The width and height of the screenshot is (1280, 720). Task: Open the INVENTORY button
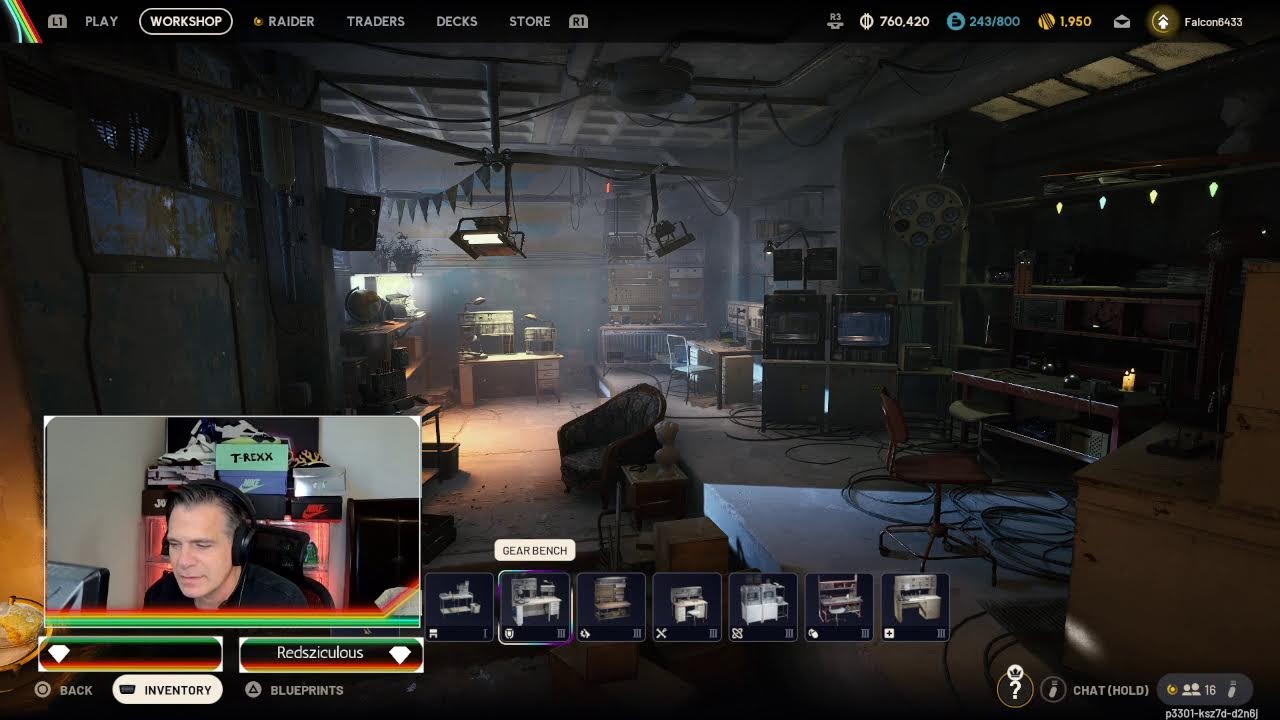coord(167,690)
